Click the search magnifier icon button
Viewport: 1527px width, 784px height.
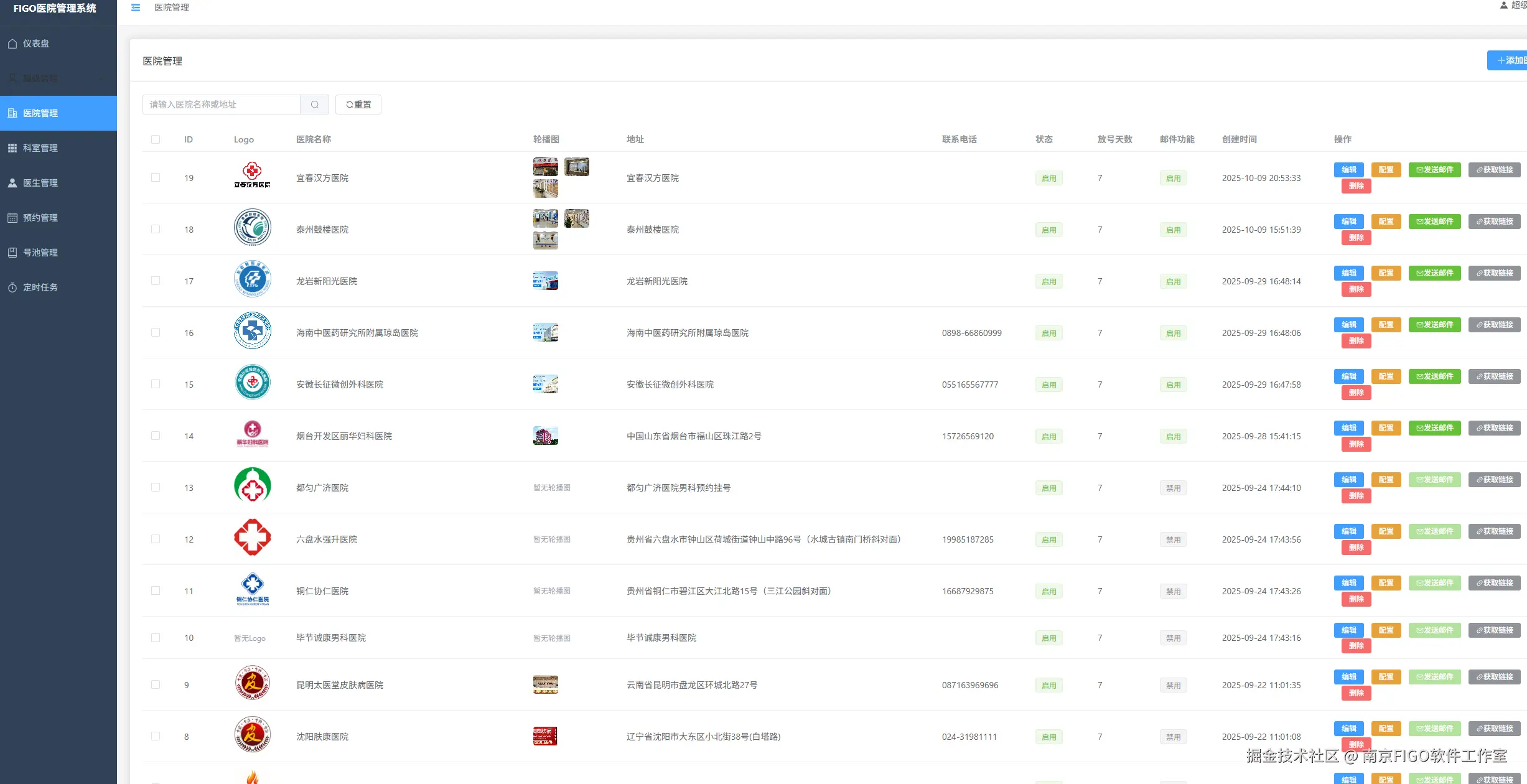315,105
